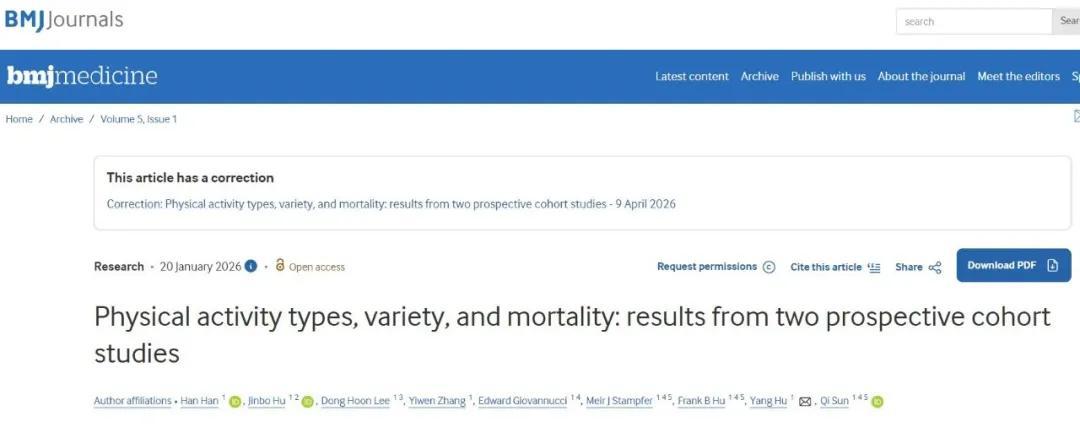Go to Volume 5, Issue 1 breadcrumb
The image size is (1080, 438).
[x=138, y=119]
